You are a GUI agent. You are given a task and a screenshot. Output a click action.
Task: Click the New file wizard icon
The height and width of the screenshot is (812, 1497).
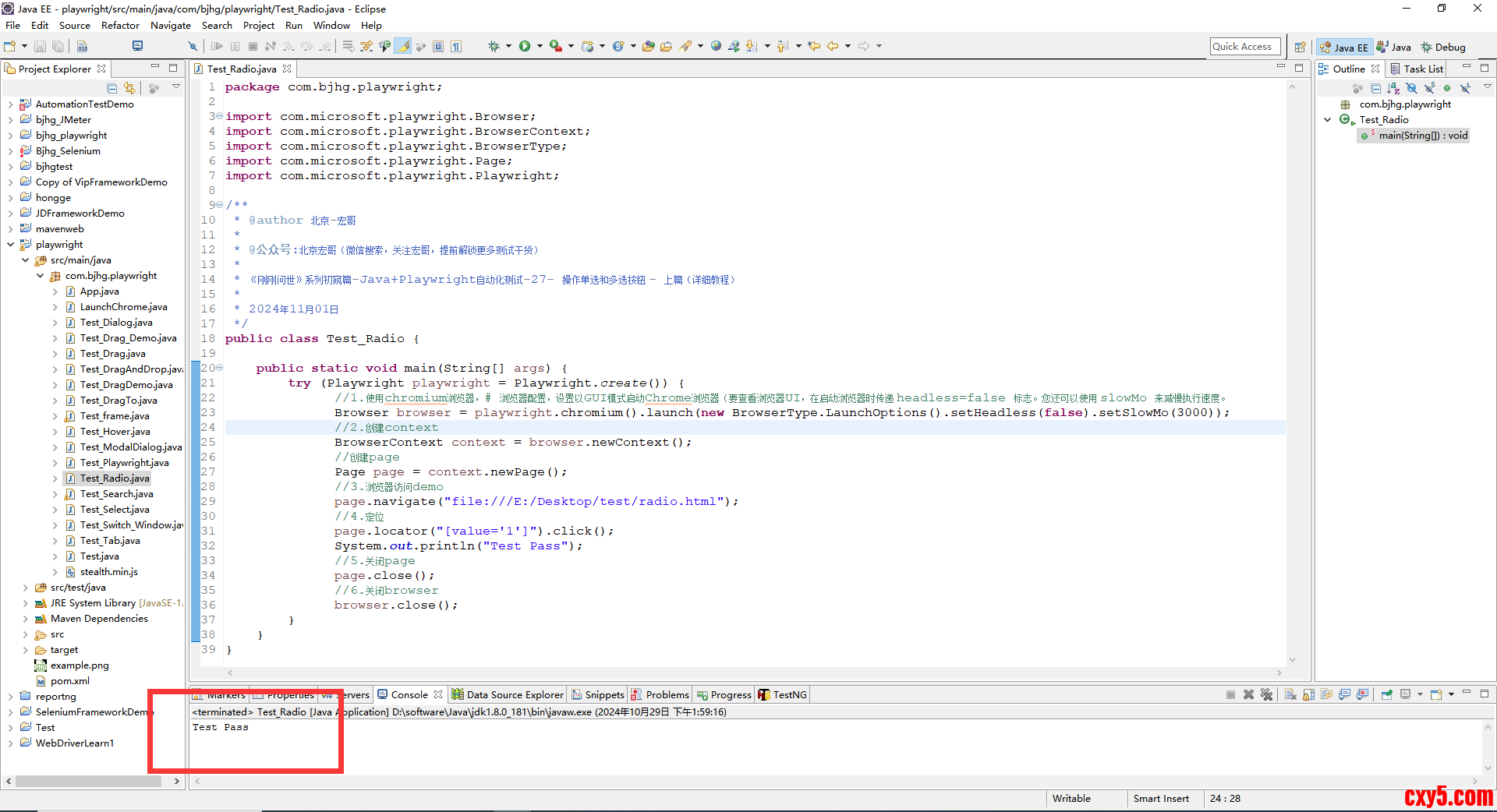click(10, 46)
